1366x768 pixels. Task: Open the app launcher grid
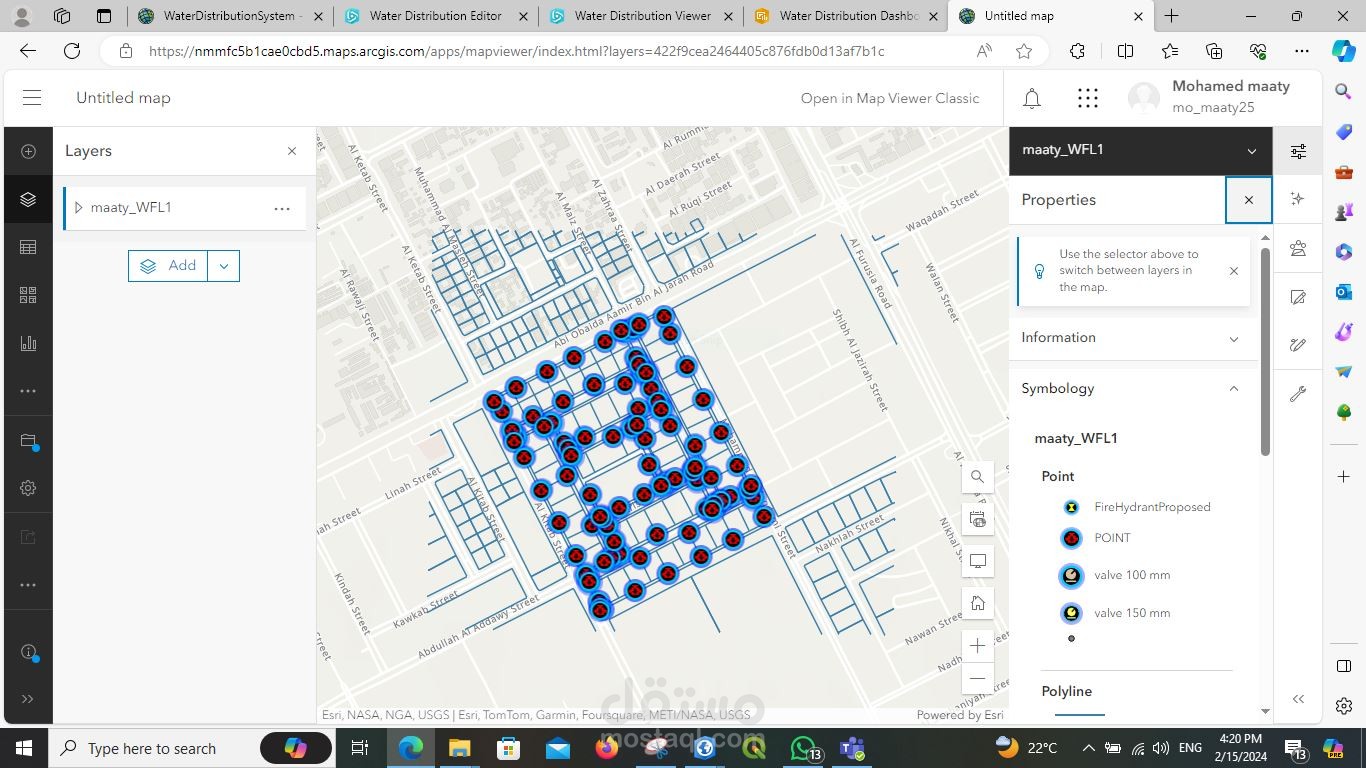[x=1088, y=98]
